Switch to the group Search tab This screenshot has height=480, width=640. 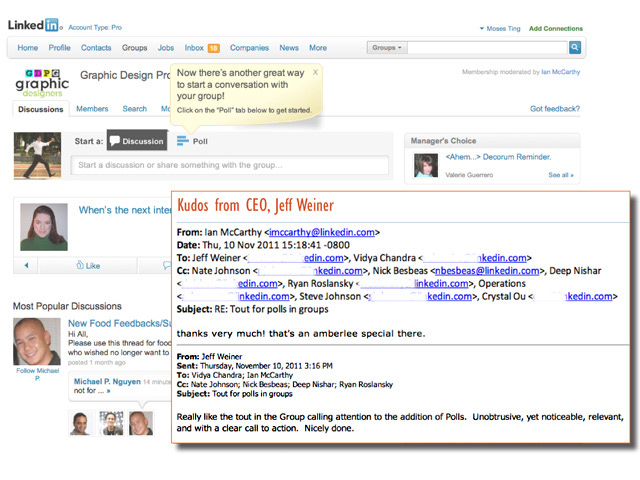click(135, 109)
